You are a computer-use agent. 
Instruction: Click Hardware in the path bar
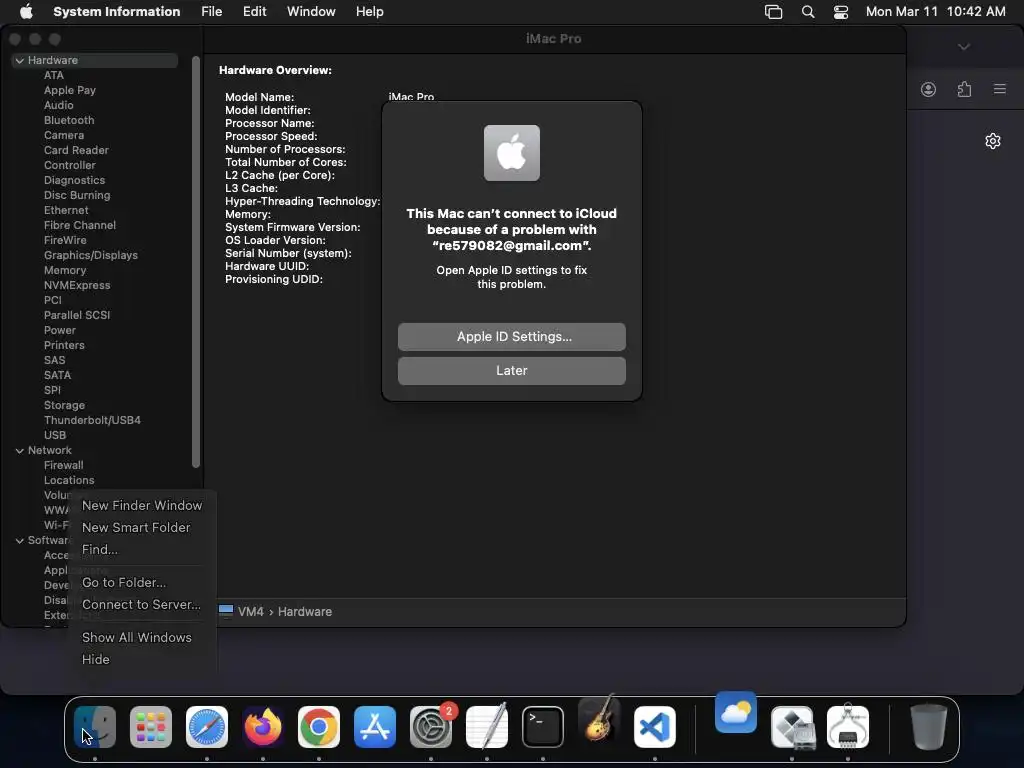[x=305, y=612]
